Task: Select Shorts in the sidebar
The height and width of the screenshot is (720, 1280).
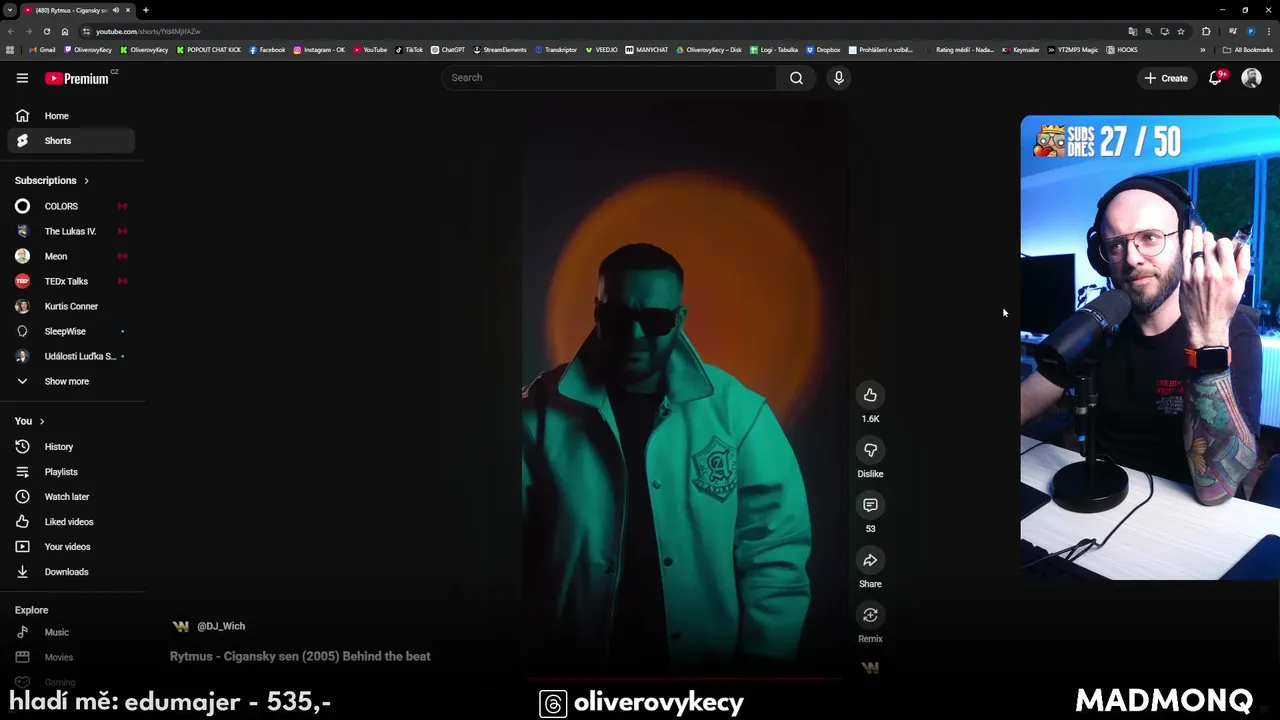Action: coord(71,141)
